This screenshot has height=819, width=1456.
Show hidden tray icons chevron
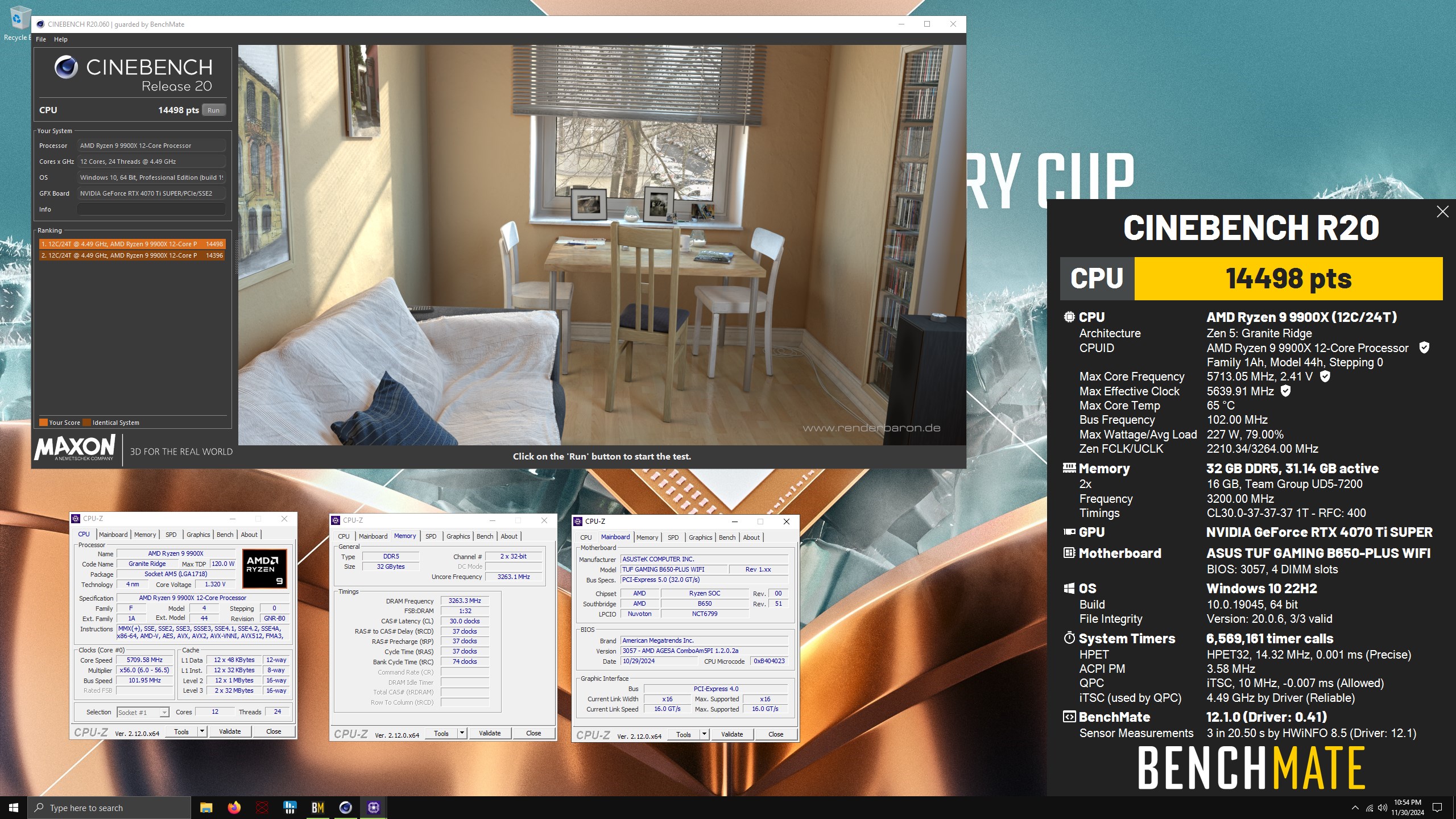pyautogui.click(x=1355, y=808)
